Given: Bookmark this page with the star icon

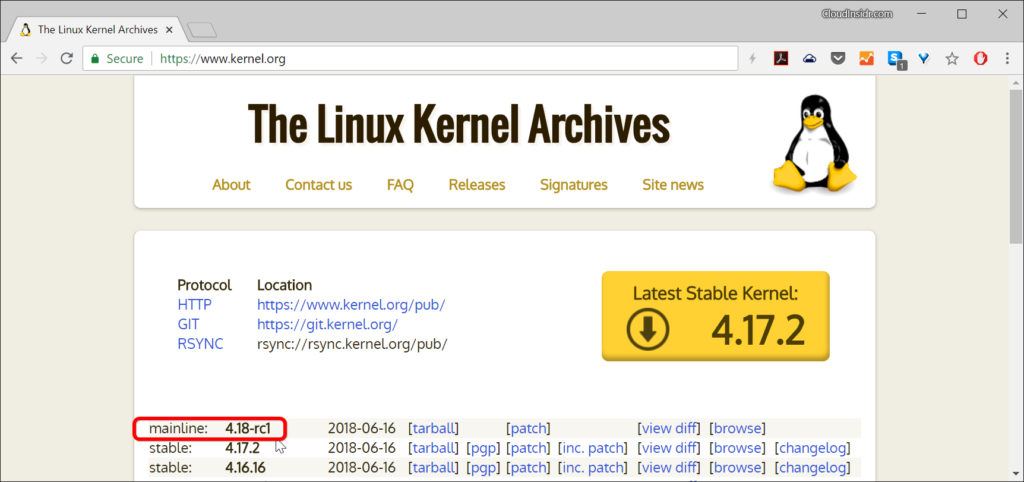Looking at the screenshot, I should click(952, 59).
